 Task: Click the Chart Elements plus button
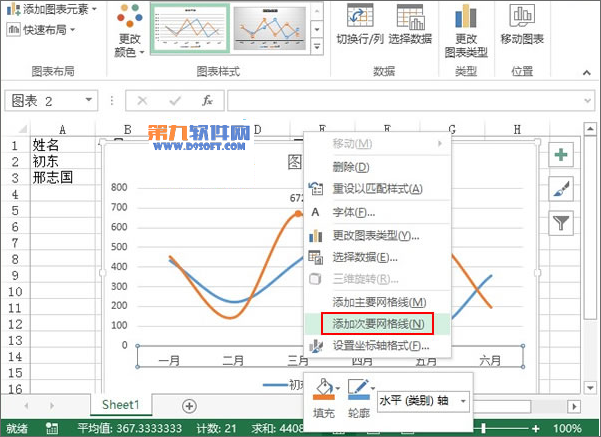[x=561, y=154]
